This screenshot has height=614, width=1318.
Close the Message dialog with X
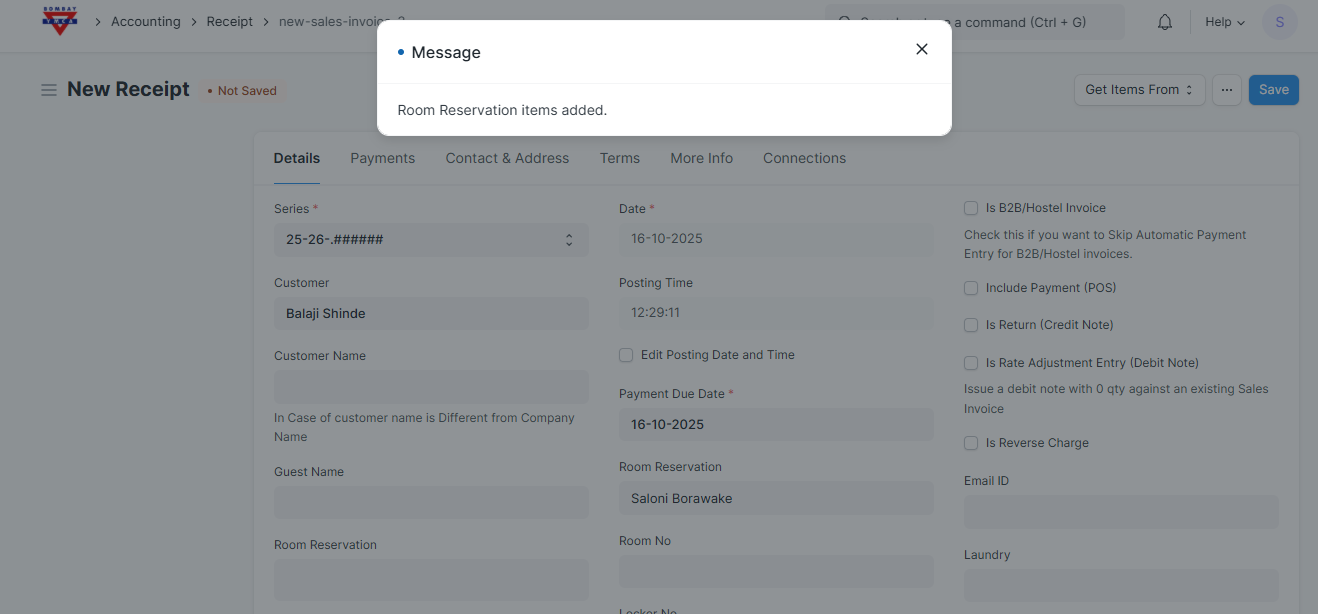(x=921, y=49)
